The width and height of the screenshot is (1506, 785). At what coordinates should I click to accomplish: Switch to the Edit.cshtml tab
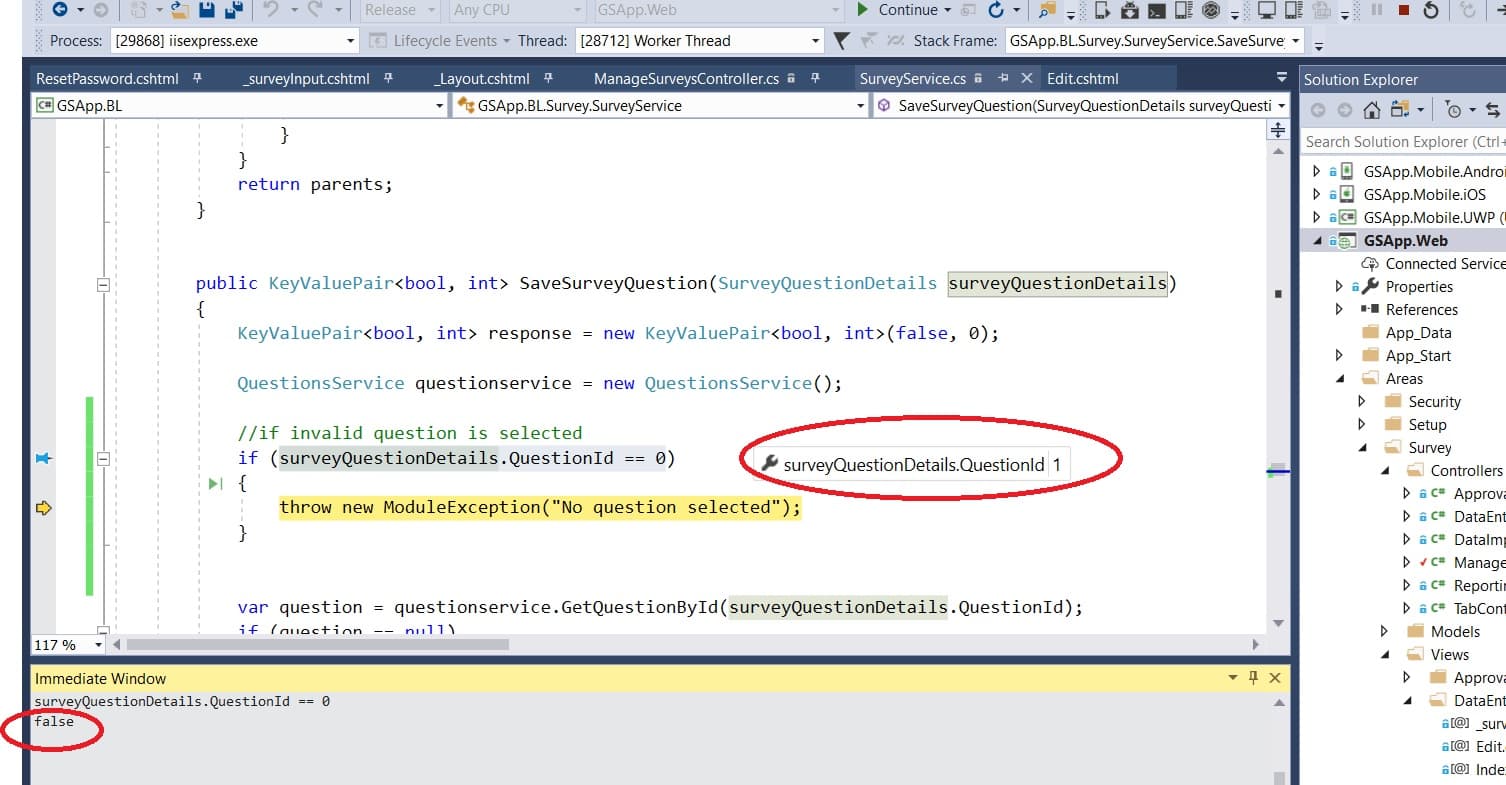pos(1082,78)
